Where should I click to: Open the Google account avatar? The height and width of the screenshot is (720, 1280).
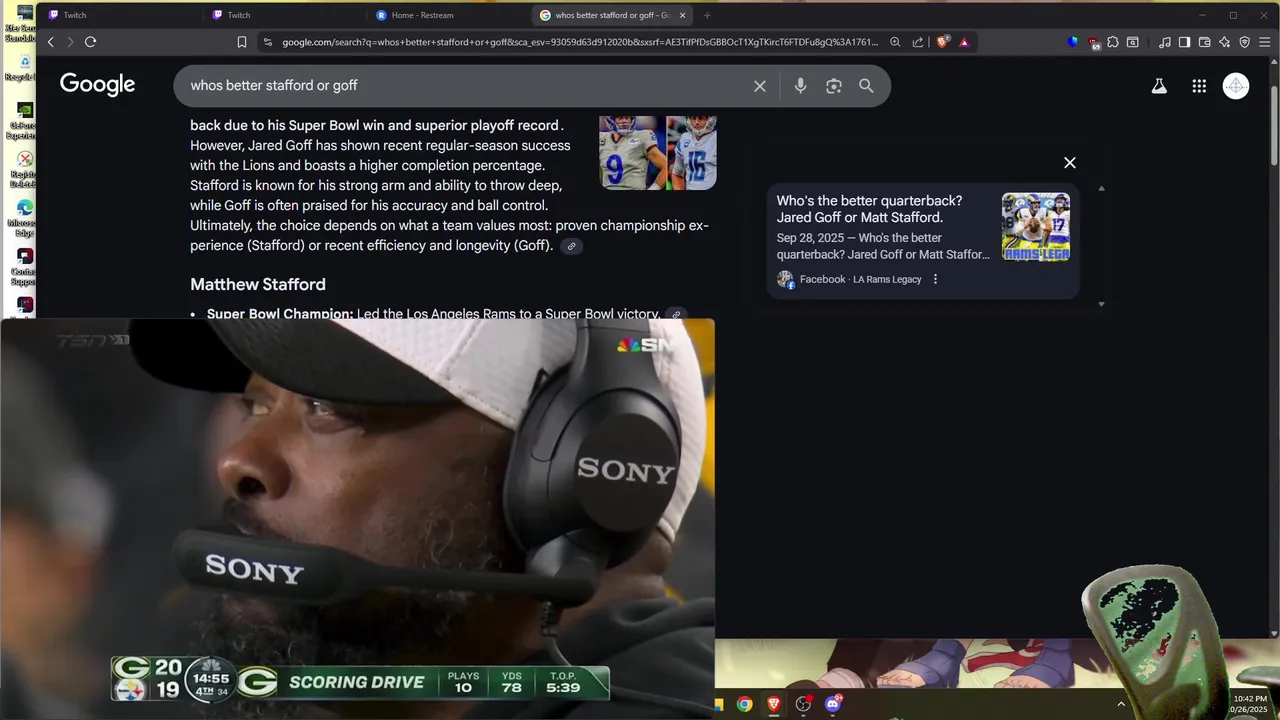click(x=1236, y=86)
